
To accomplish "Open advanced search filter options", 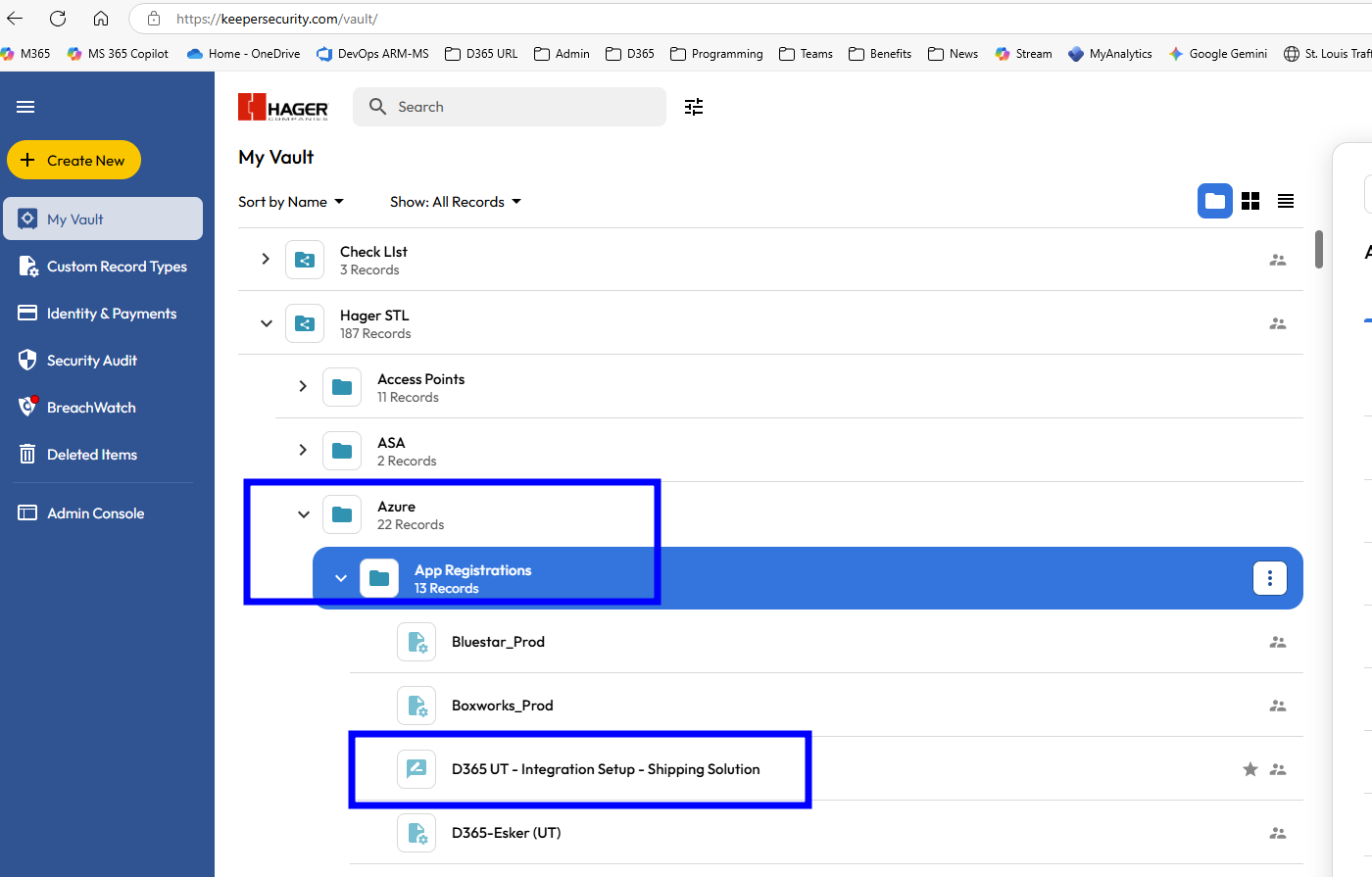I will 694,107.
